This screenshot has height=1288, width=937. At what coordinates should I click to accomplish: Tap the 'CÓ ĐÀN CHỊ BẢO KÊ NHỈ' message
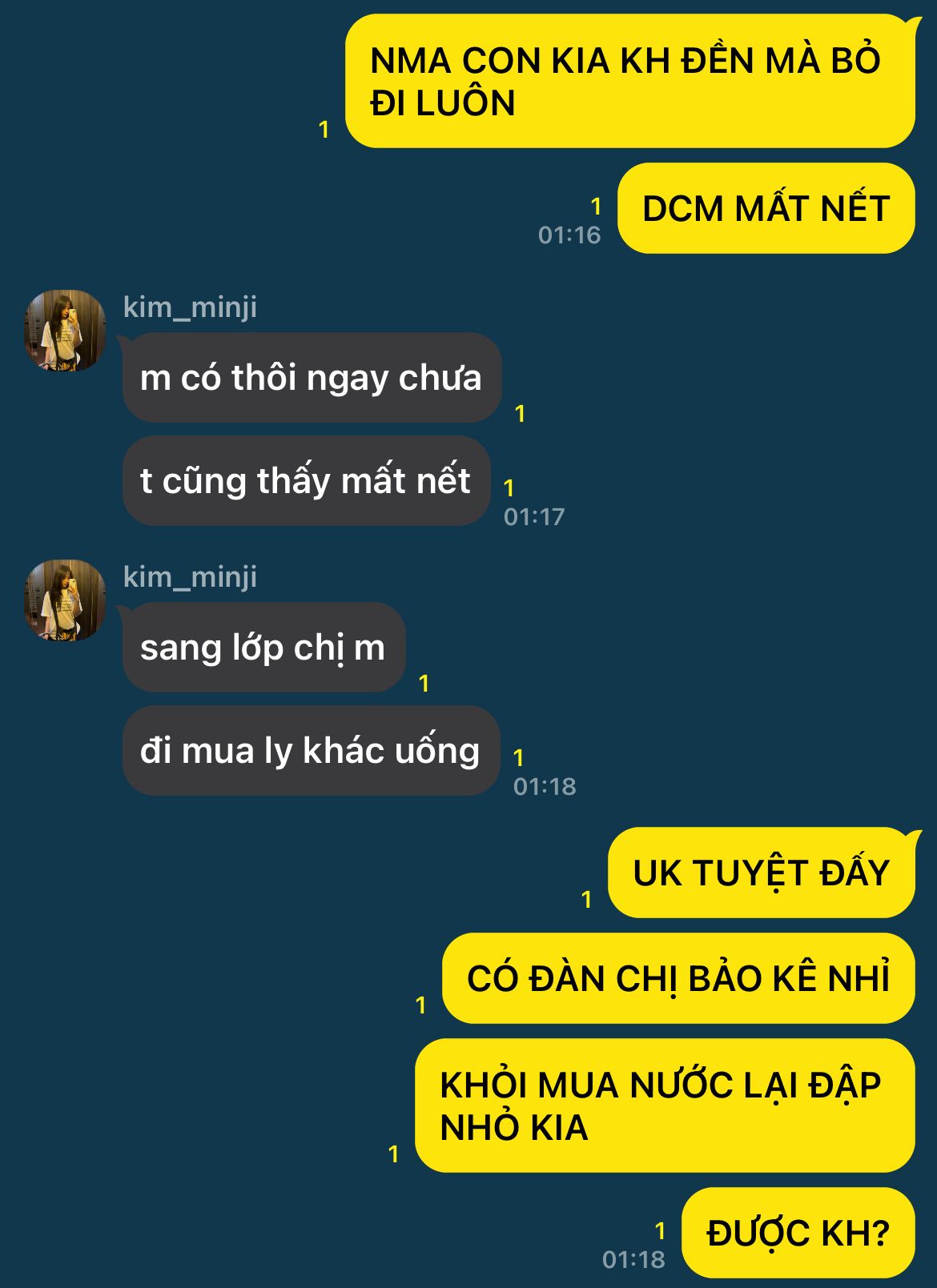pyautogui.click(x=678, y=978)
